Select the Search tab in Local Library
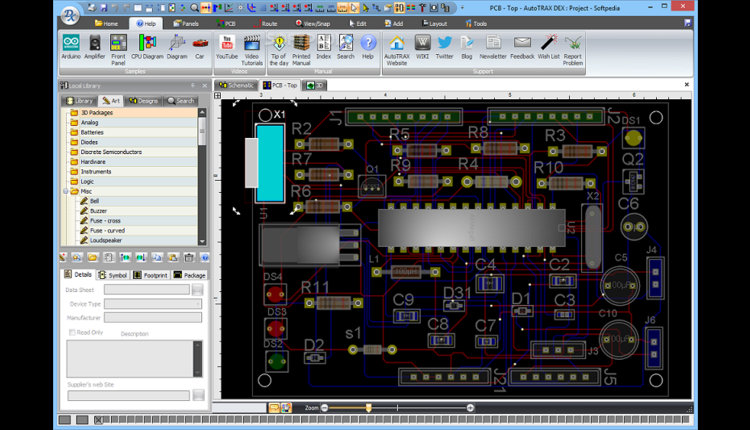This screenshot has height=430, width=750. (x=181, y=101)
